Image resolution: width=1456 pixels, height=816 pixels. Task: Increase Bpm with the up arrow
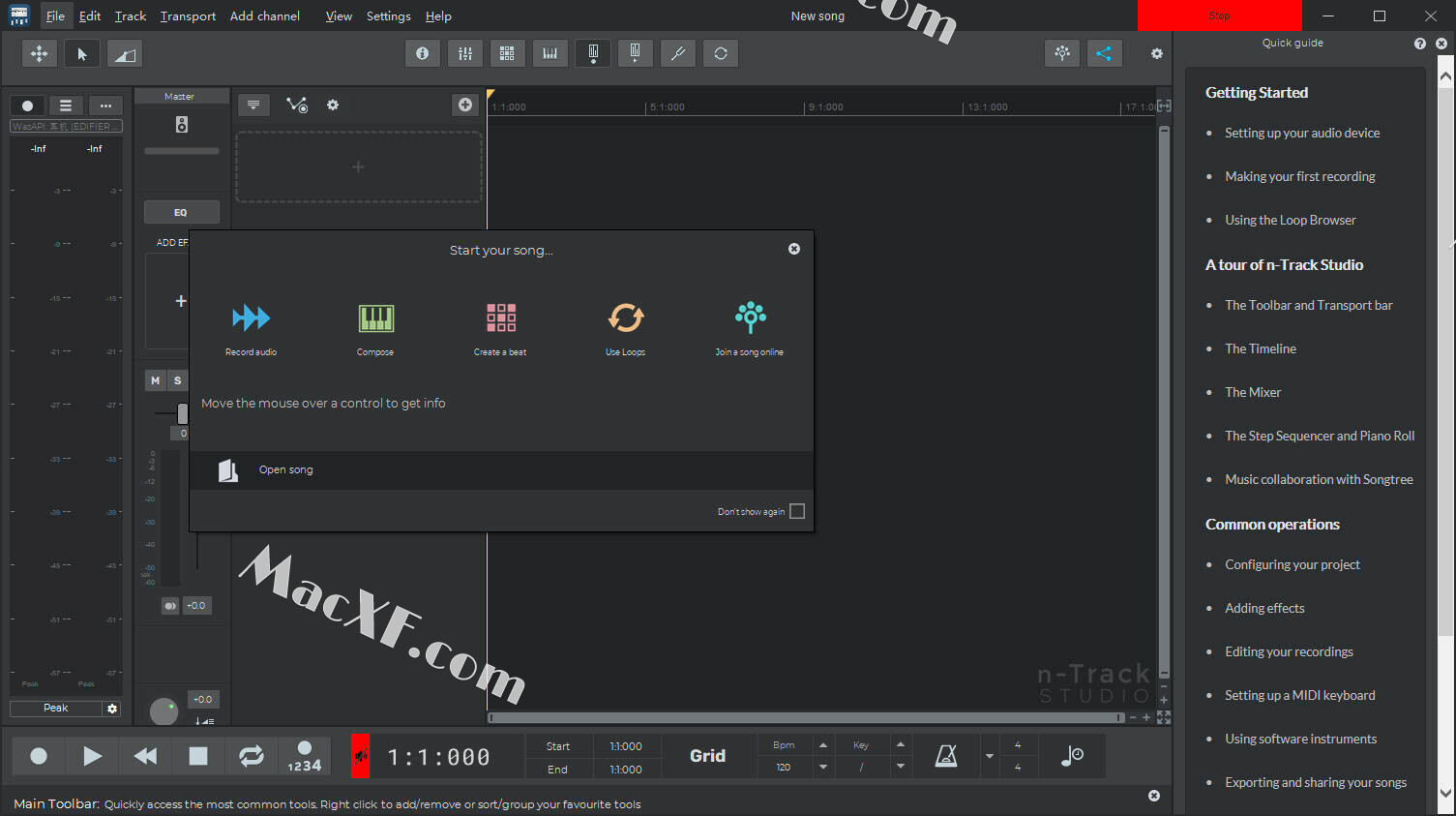[x=823, y=745]
